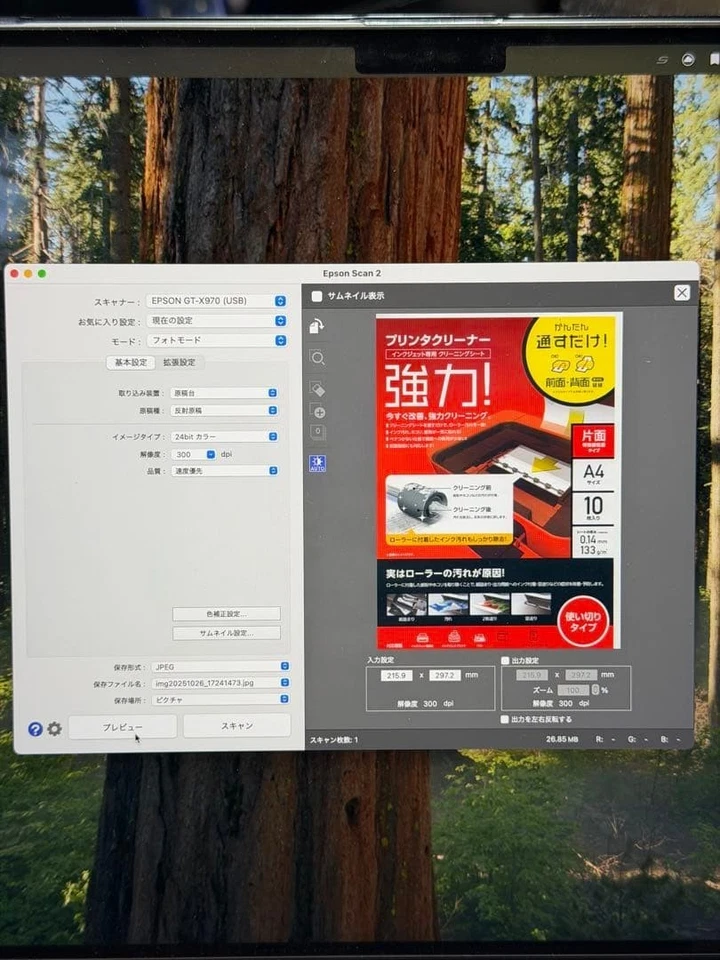This screenshot has width=720, height=960.
Task: Click 26.85 MB file size text
Action: (561, 739)
